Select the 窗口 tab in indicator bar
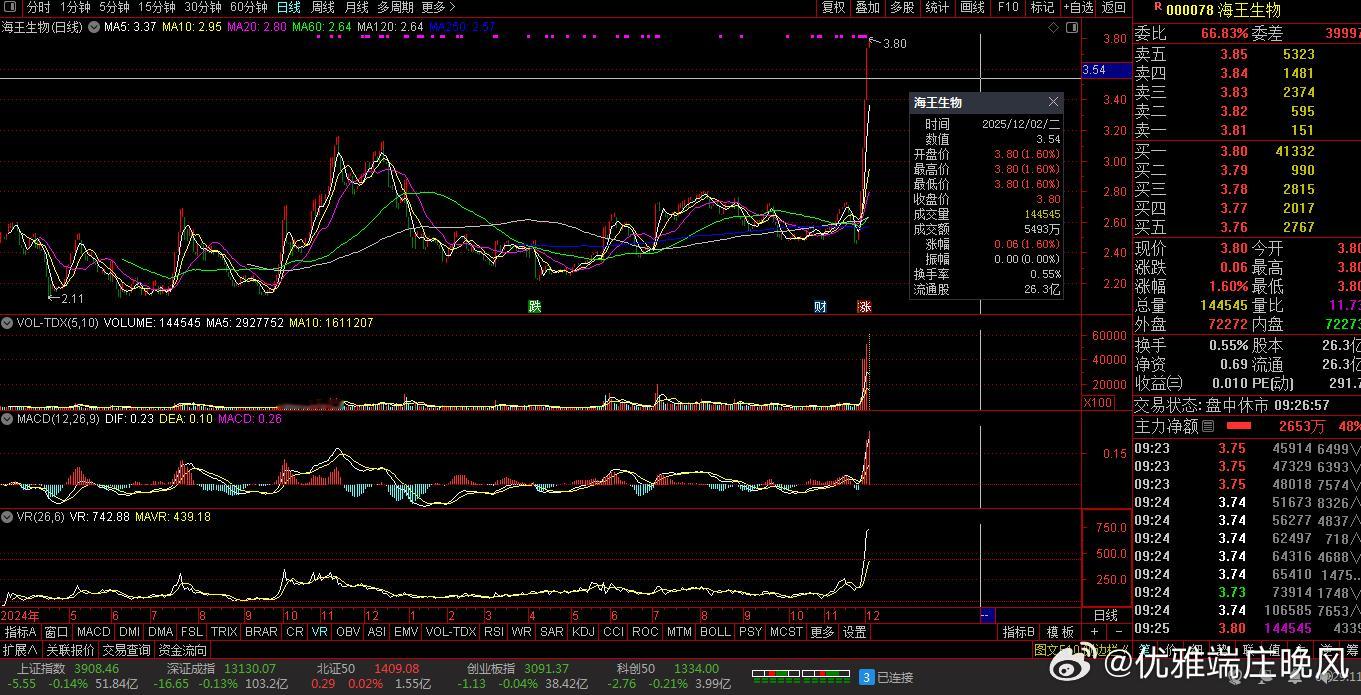1361x695 pixels. (56, 632)
